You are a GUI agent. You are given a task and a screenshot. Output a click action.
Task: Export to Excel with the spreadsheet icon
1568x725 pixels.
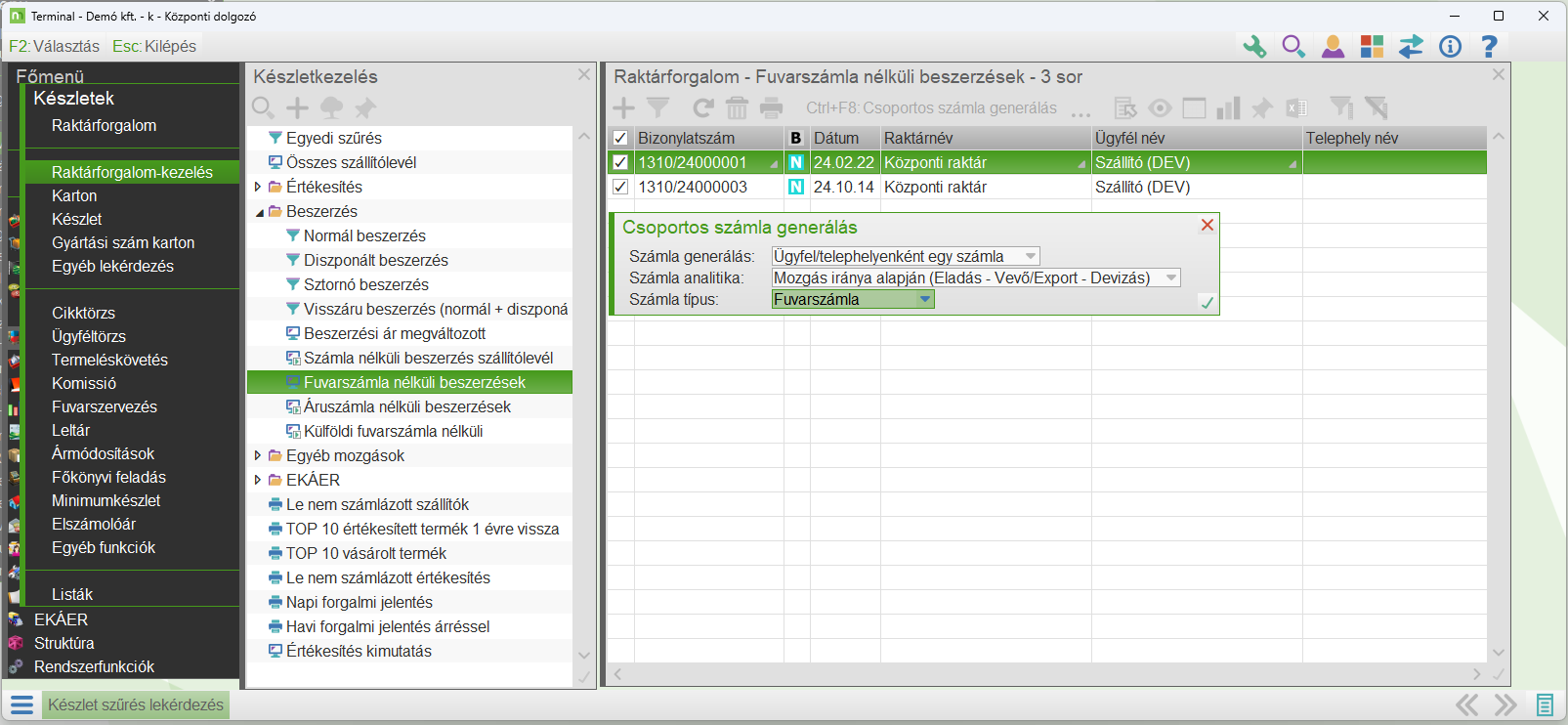[1296, 107]
